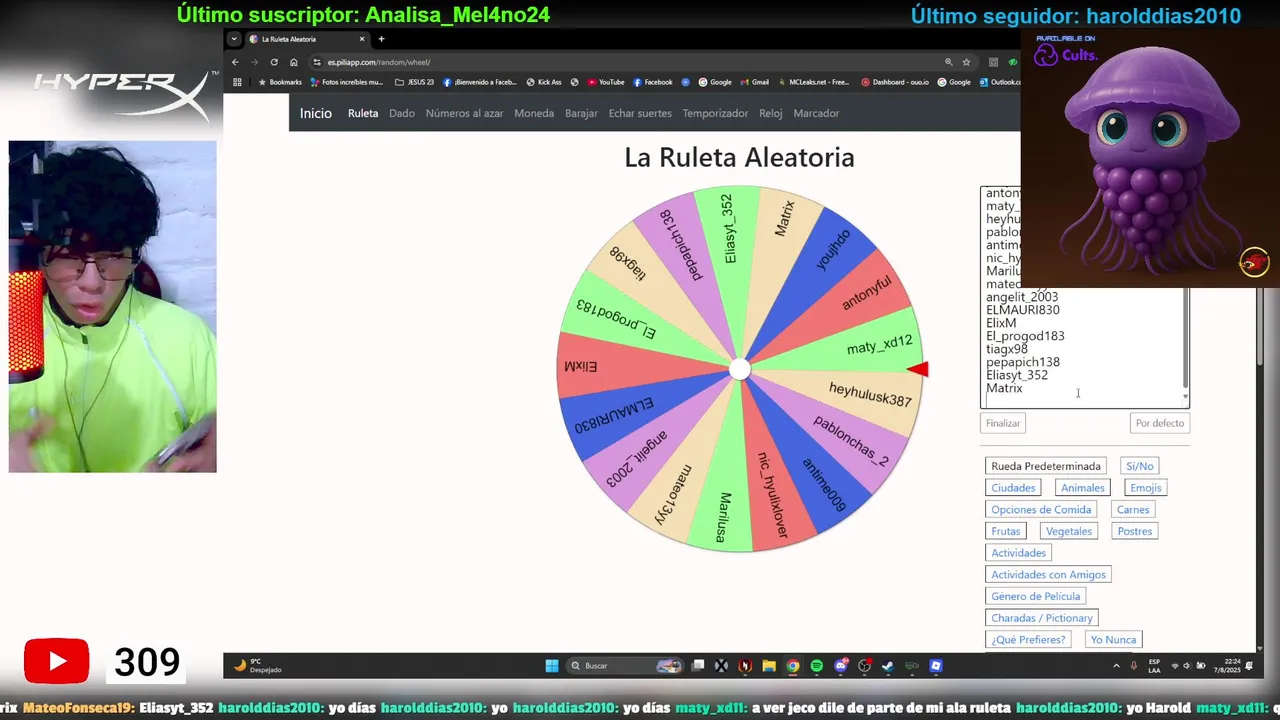Choose the Animales preset

1083,488
